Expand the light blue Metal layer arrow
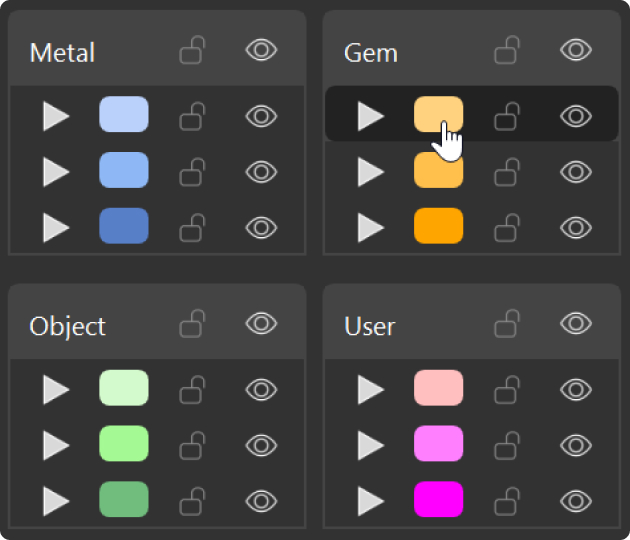Screen dimensions: 630x540 [56, 117]
